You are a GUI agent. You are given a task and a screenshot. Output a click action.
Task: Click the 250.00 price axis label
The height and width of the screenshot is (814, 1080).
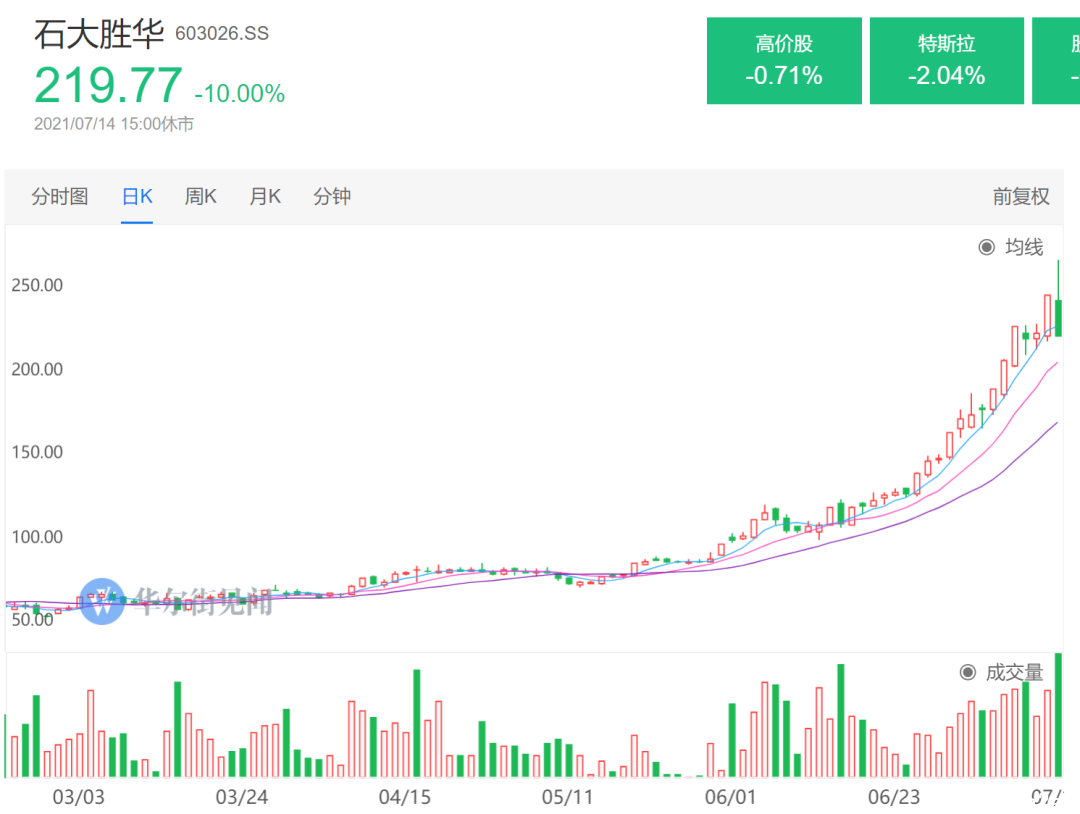coord(37,285)
